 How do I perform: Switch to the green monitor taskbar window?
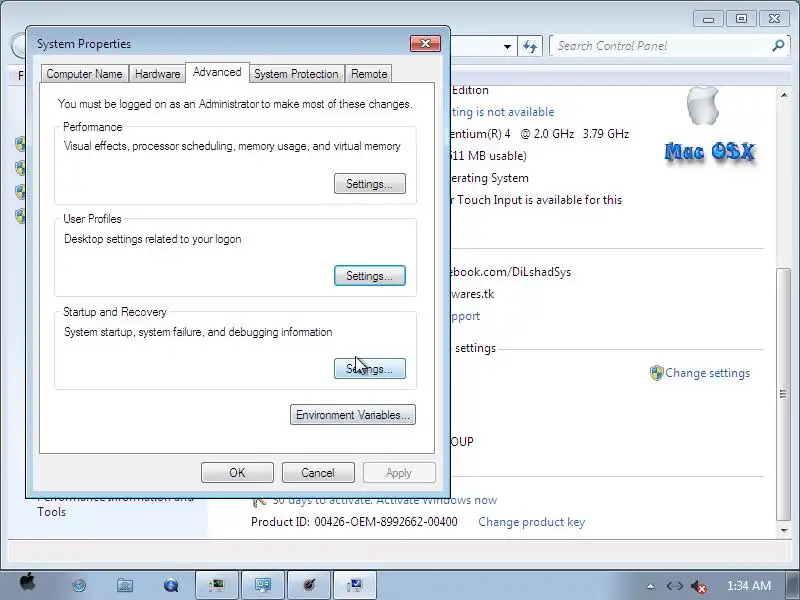[217, 585]
